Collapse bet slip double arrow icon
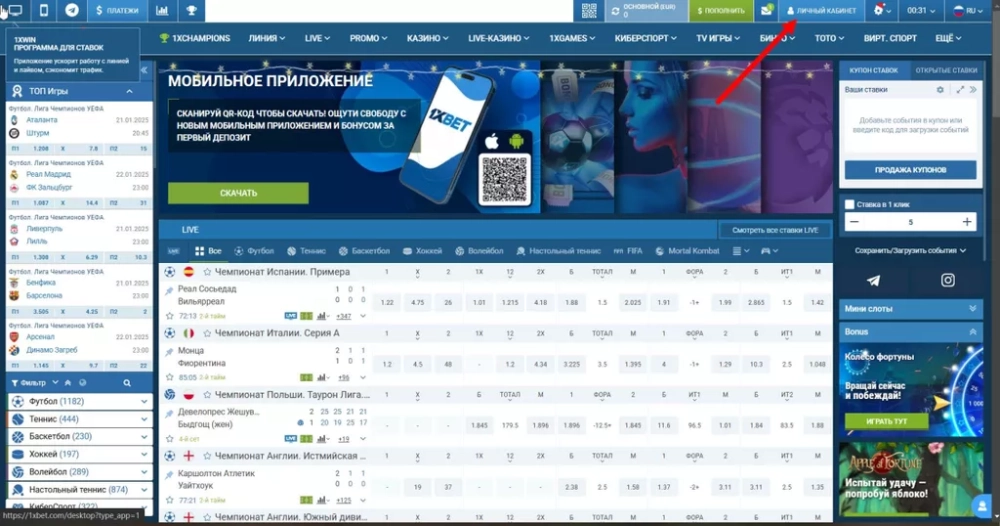This screenshot has width=1000, height=526. 973,90
